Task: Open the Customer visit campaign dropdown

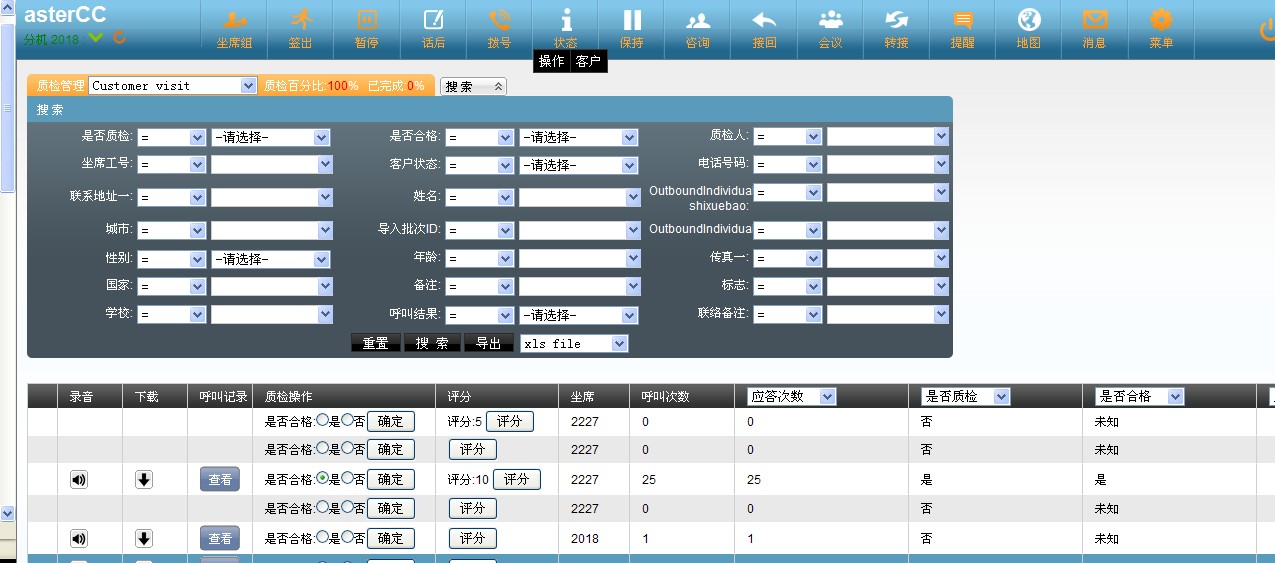Action: point(173,86)
